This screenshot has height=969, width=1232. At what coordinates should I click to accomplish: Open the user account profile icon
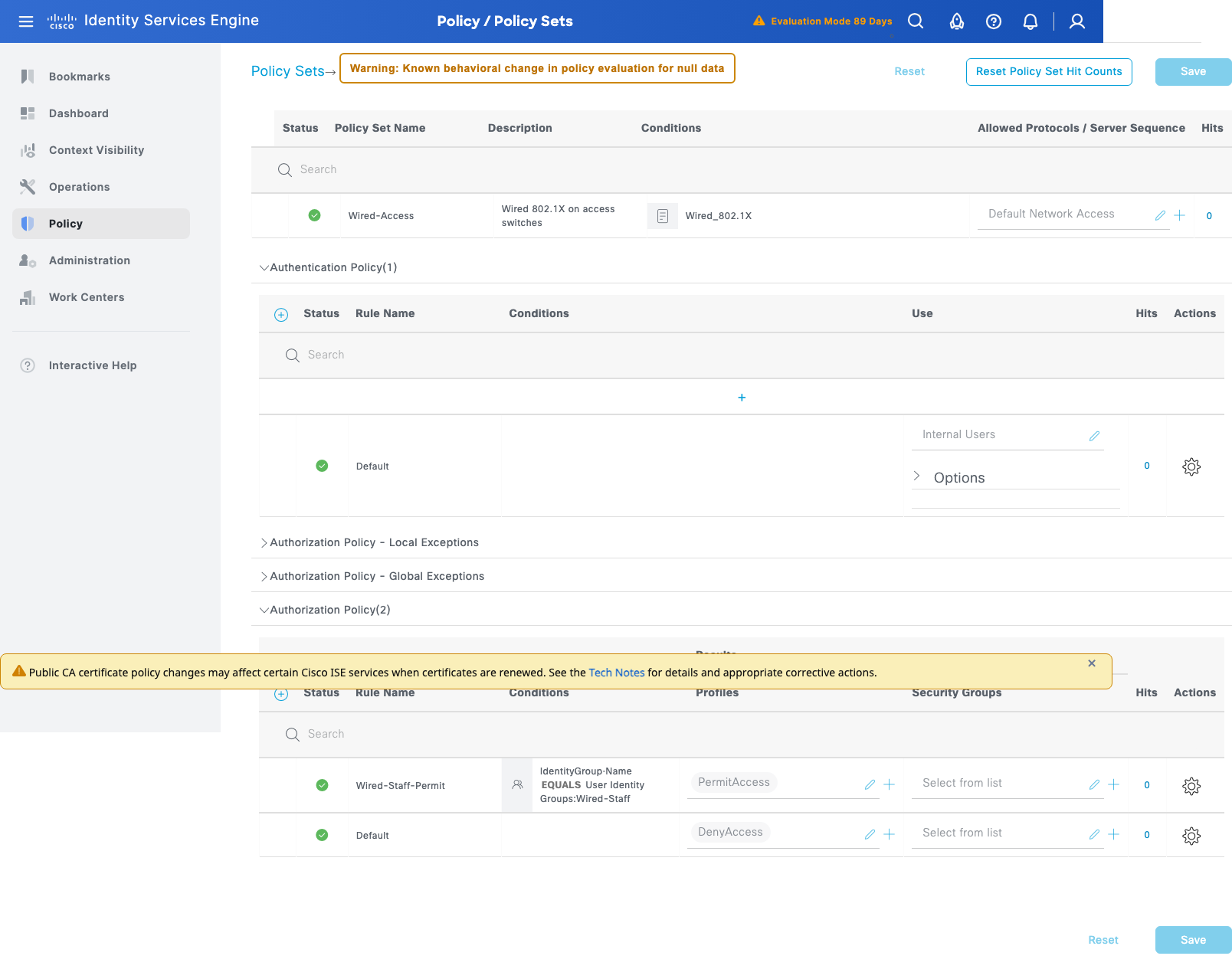[1077, 21]
